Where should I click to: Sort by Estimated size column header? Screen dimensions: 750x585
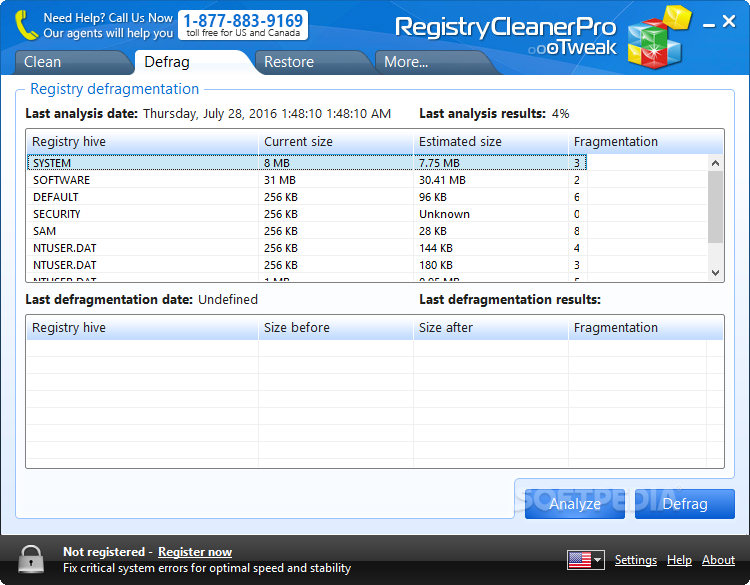point(491,142)
